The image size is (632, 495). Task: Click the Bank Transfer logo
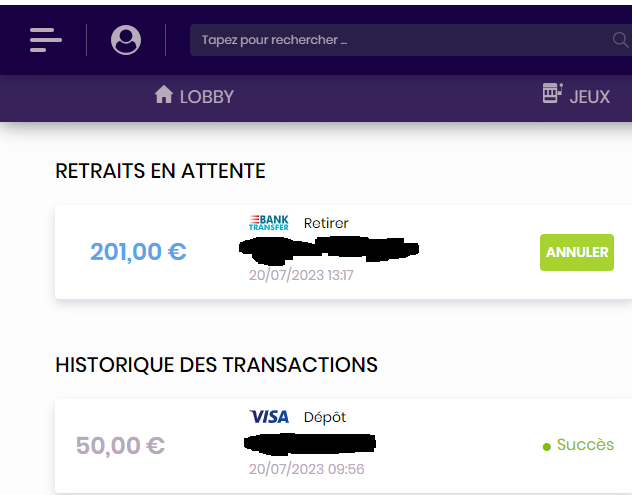click(x=268, y=222)
